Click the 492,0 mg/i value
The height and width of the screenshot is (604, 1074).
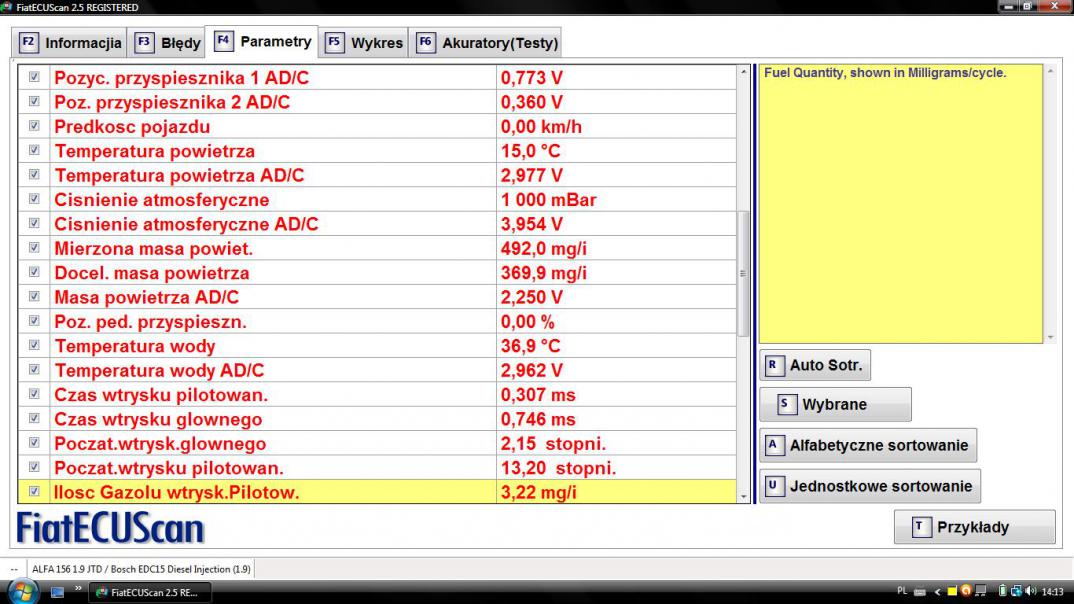click(544, 249)
